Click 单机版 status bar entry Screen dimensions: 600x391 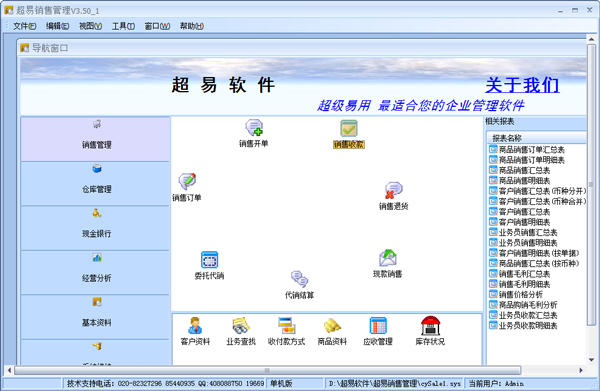click(296, 383)
